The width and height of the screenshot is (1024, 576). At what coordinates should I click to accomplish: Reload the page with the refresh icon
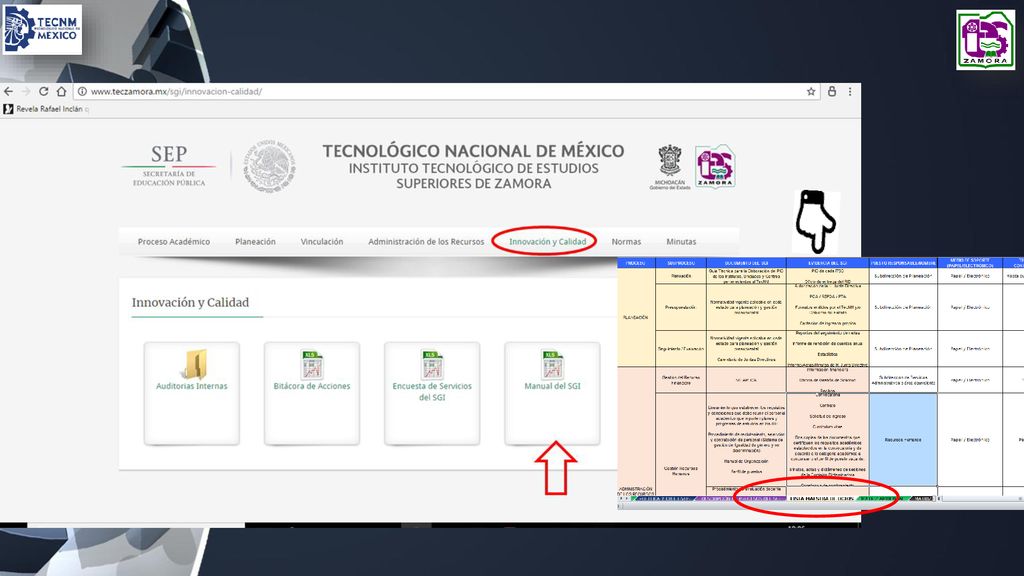44,91
